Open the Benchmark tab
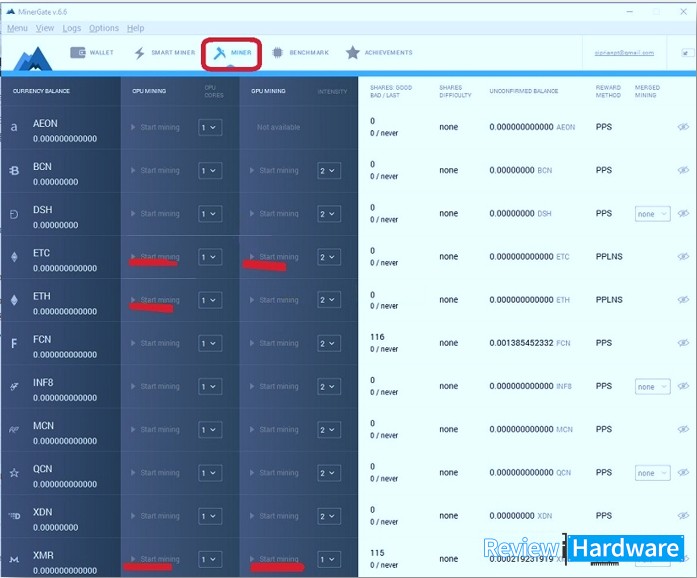 (x=300, y=52)
